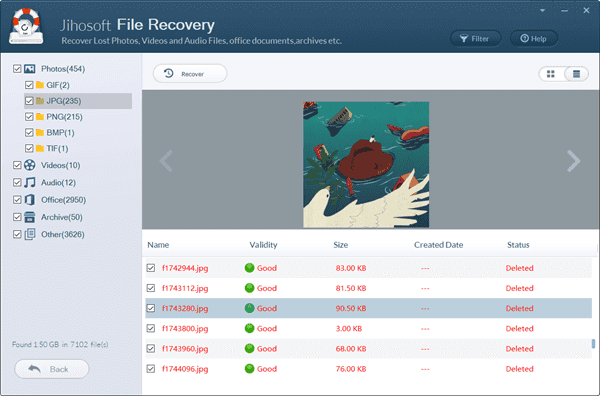This screenshot has height=396, width=600.
Task: Select the PNG(215) folder
Action: [x=65, y=117]
